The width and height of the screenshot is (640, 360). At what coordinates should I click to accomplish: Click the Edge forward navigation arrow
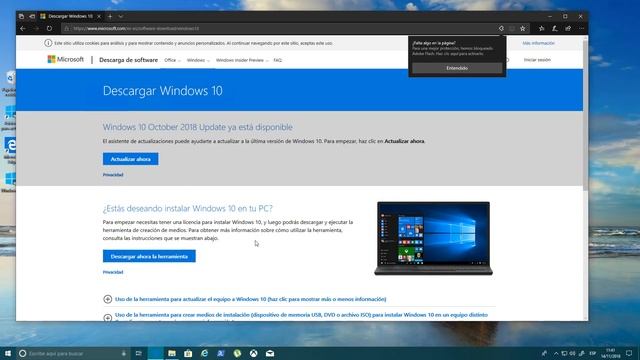(36, 29)
